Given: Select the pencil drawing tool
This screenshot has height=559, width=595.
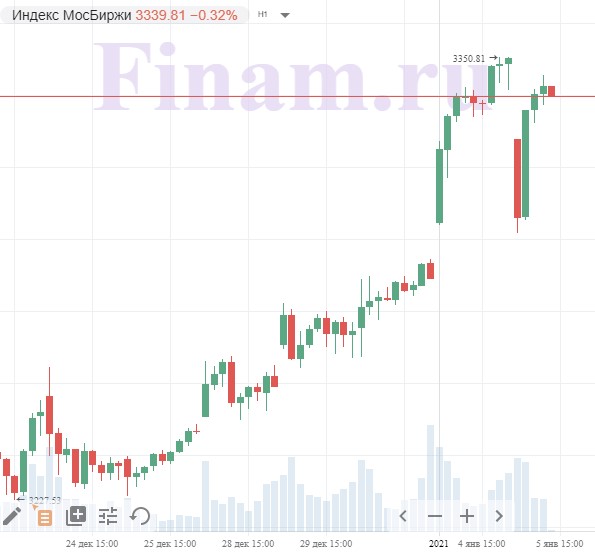Looking at the screenshot, I should [x=12, y=516].
